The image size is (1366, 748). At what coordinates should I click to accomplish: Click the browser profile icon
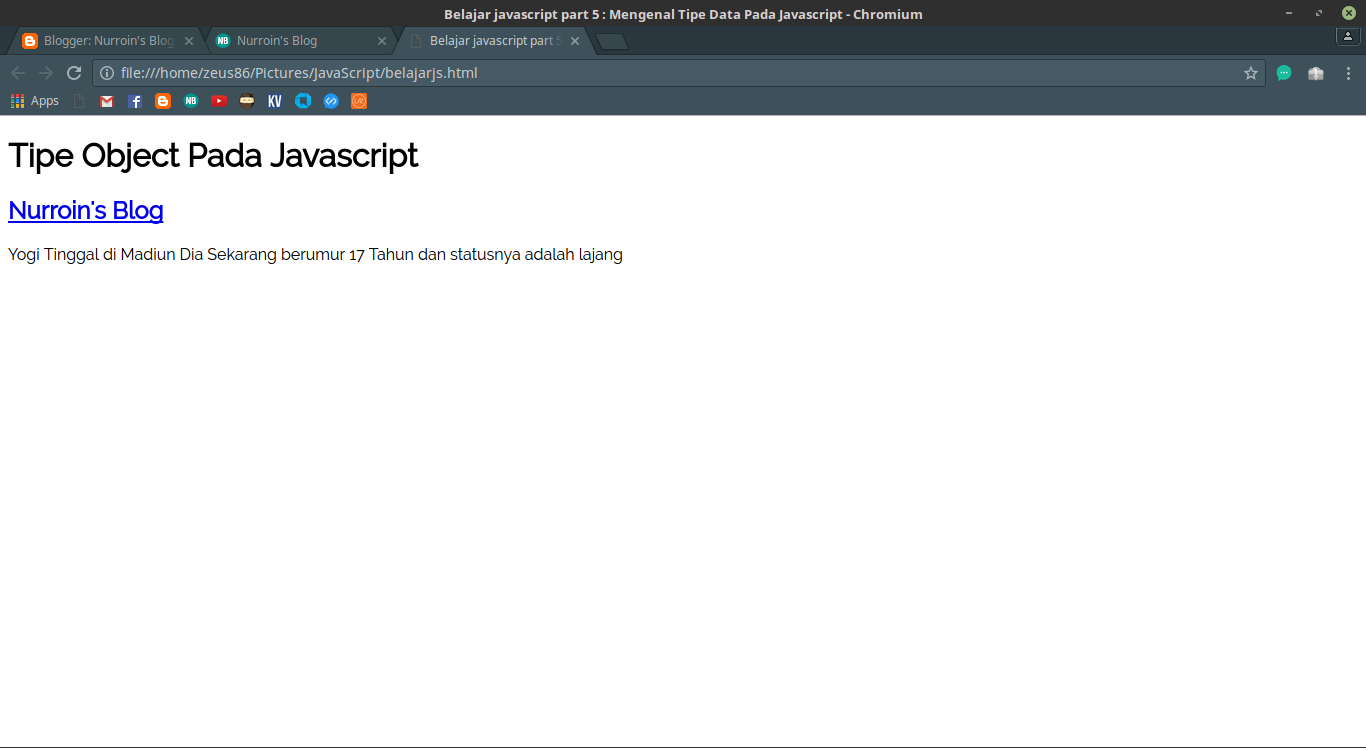point(1347,36)
